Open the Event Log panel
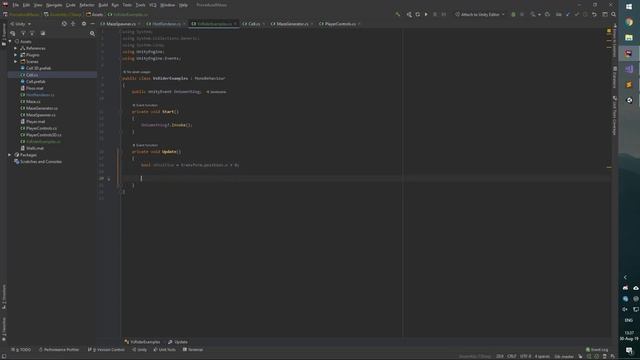This screenshot has width=640, height=360. coord(597,350)
